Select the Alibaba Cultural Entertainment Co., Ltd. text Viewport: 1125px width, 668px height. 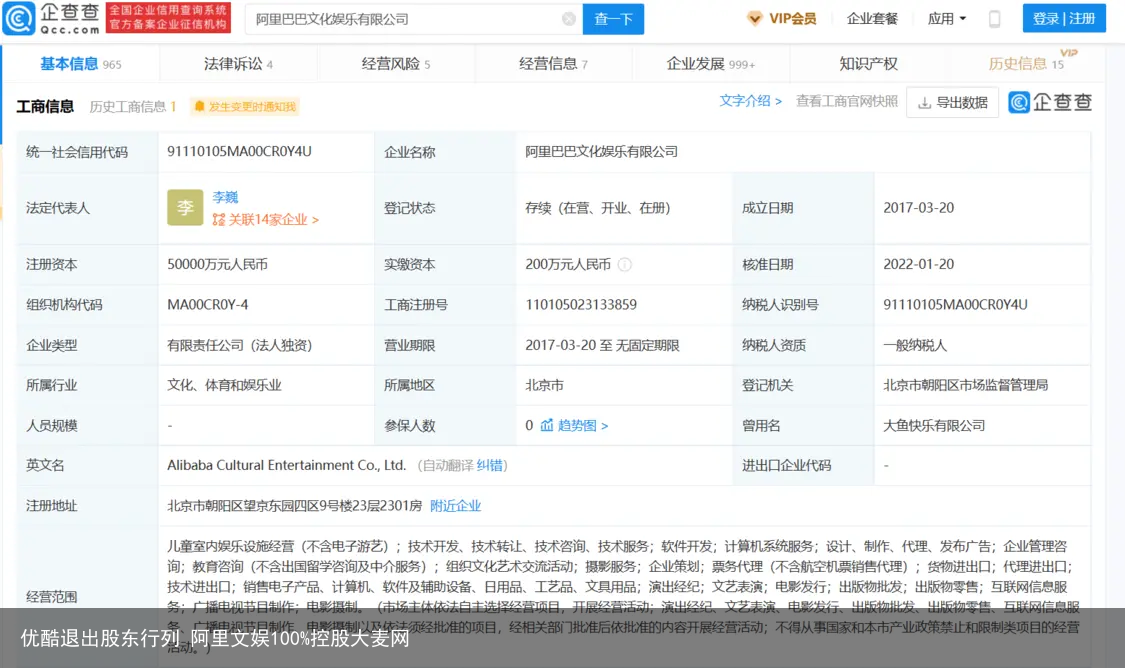pyautogui.click(x=287, y=466)
